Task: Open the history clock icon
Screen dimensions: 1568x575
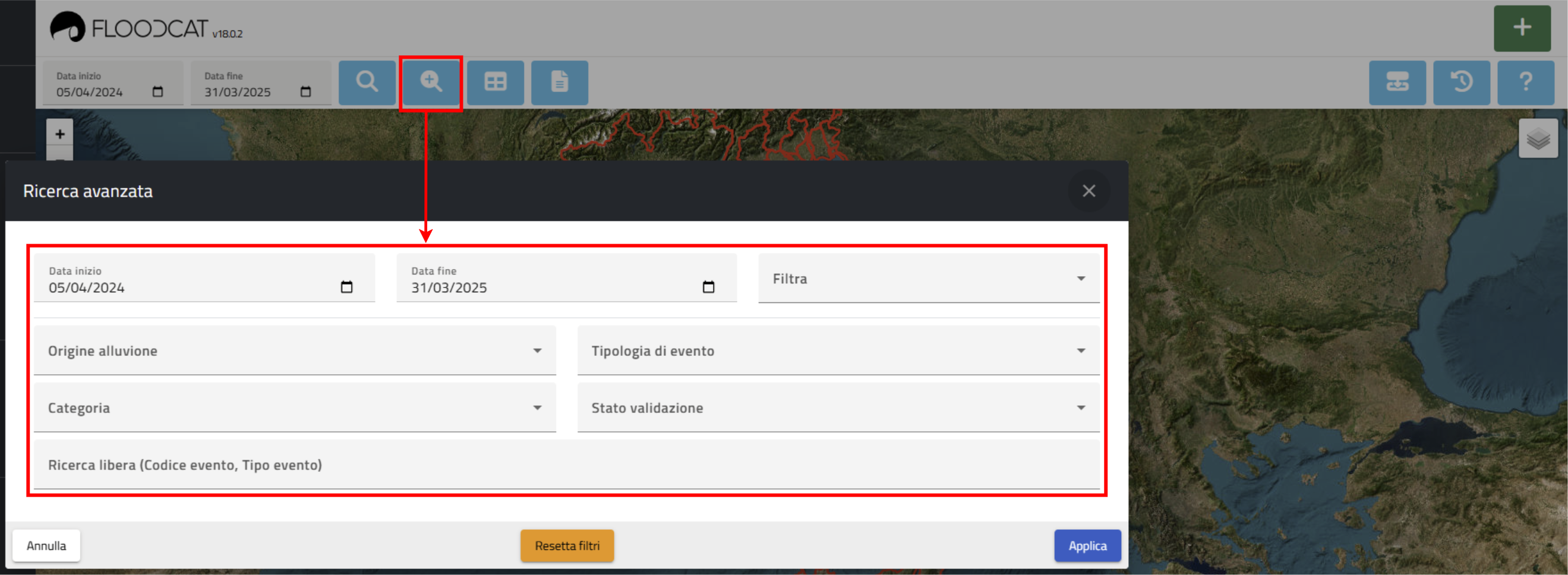Action: pyautogui.click(x=1461, y=82)
